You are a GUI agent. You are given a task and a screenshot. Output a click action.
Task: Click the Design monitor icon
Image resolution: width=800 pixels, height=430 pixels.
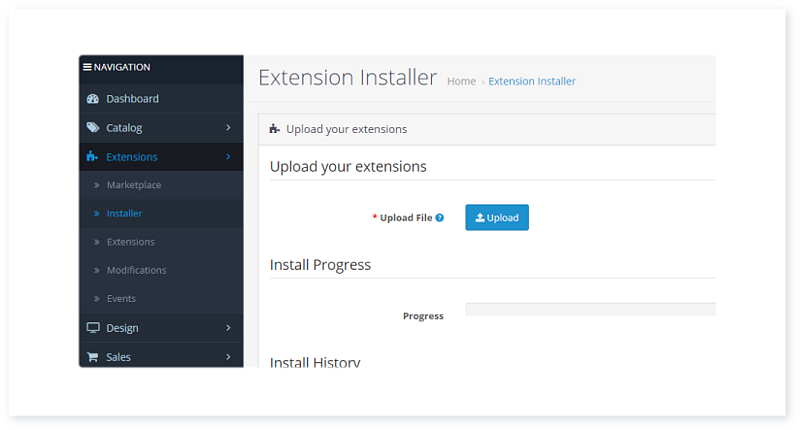click(x=93, y=327)
